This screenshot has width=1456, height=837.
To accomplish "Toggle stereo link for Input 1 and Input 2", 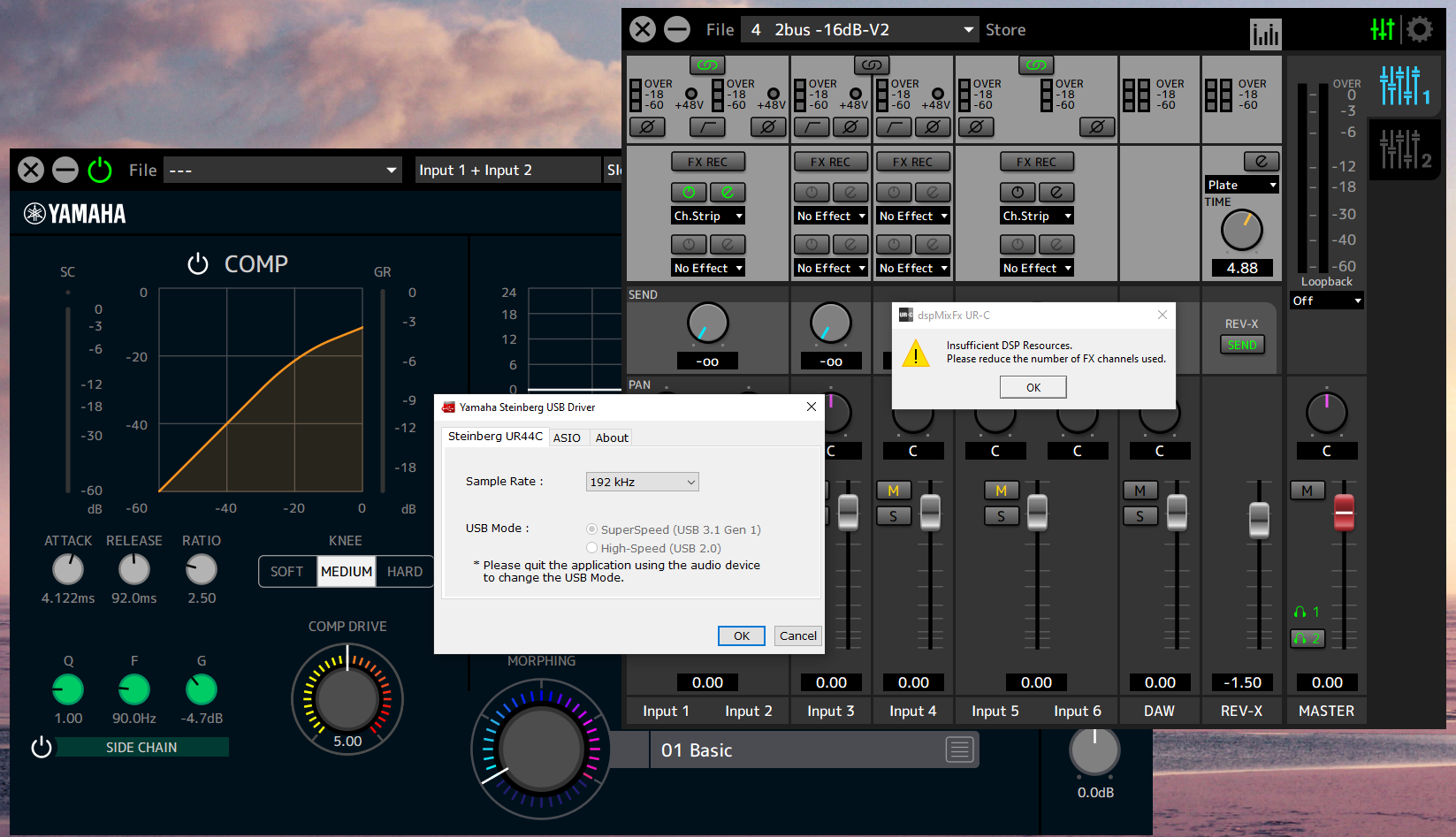I will (707, 65).
